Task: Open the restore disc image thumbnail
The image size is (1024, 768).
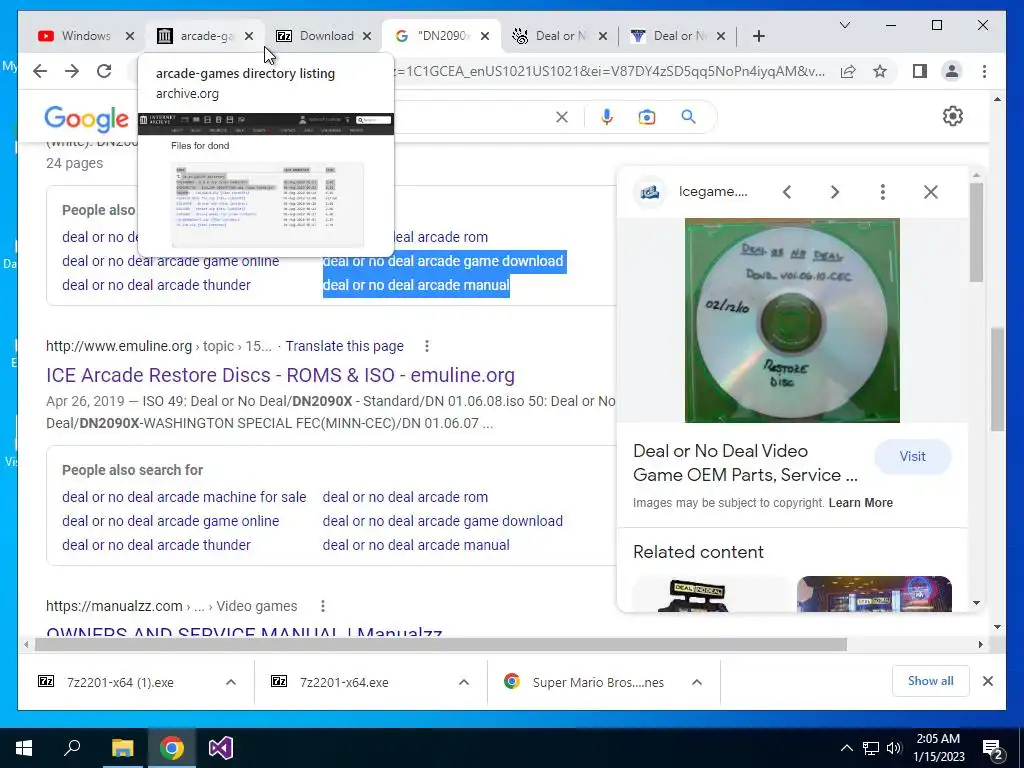Action: point(792,321)
